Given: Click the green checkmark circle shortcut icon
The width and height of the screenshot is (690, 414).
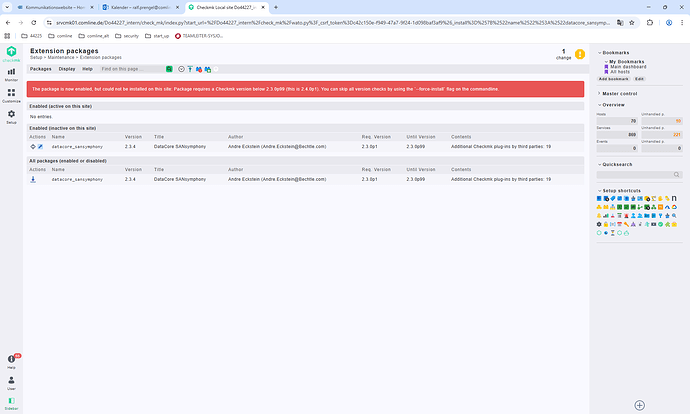Looking at the screenshot, I should [661, 224].
